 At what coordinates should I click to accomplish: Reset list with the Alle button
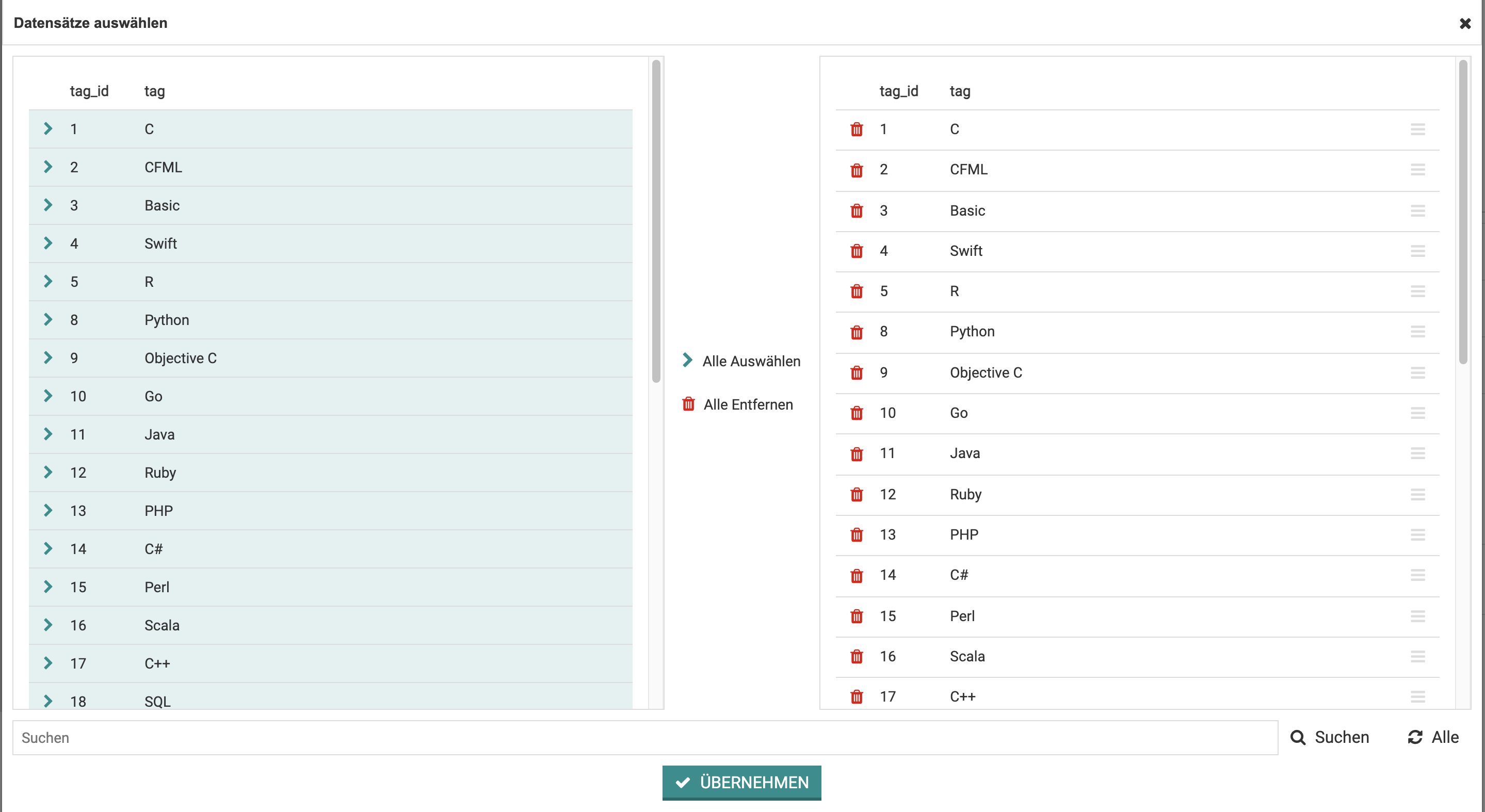pyautogui.click(x=1433, y=738)
